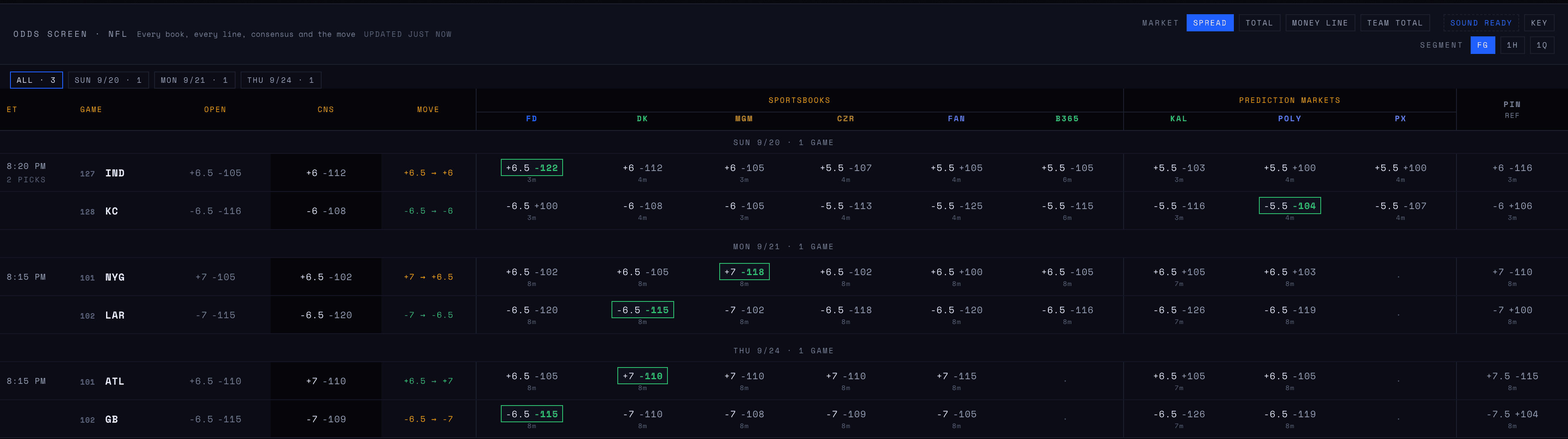This screenshot has width=1568, height=439.
Task: Filter to MON 9/21 tab
Action: (194, 80)
